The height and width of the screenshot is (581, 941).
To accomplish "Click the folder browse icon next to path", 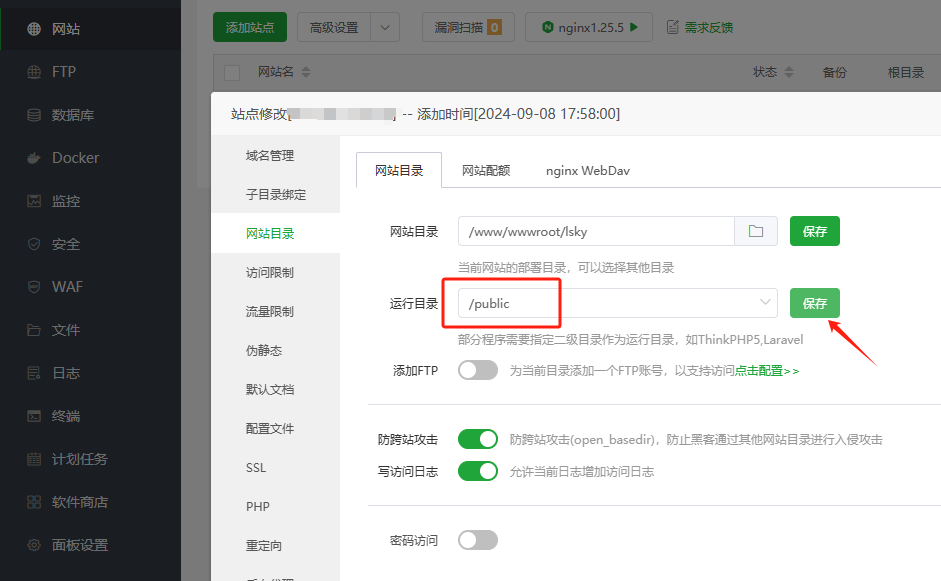I will pos(756,231).
